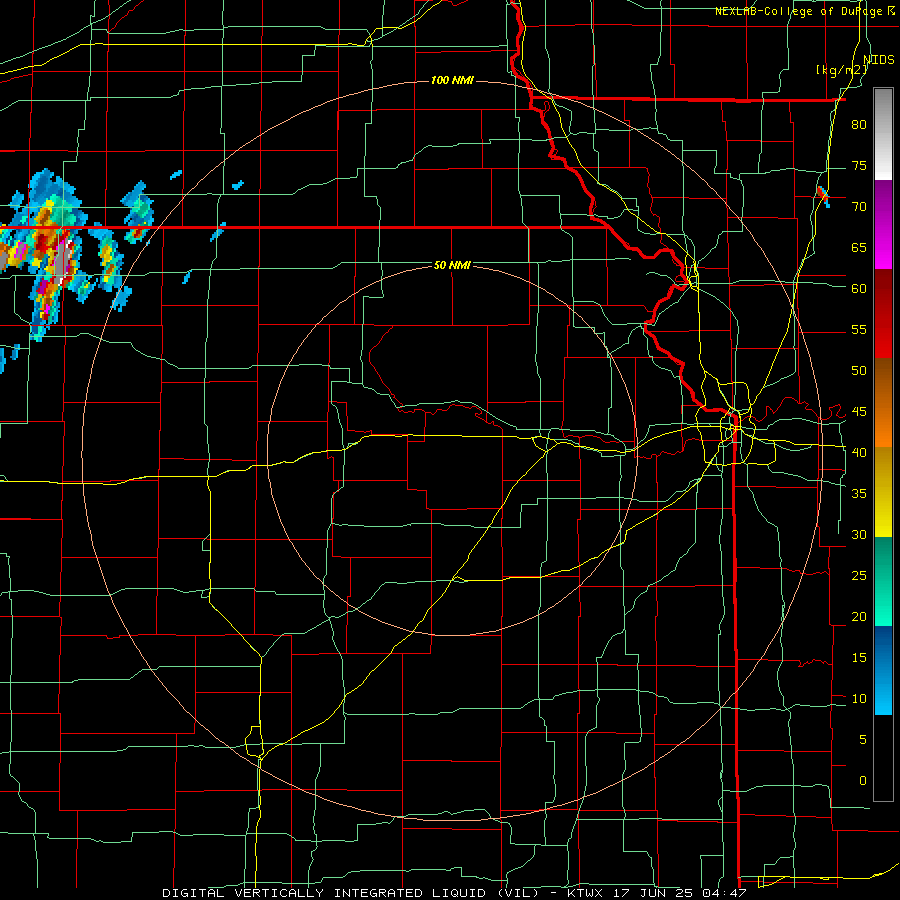Click the scale value 35
Image resolution: width=900 pixels, height=900 pixels.
pyautogui.click(x=859, y=494)
